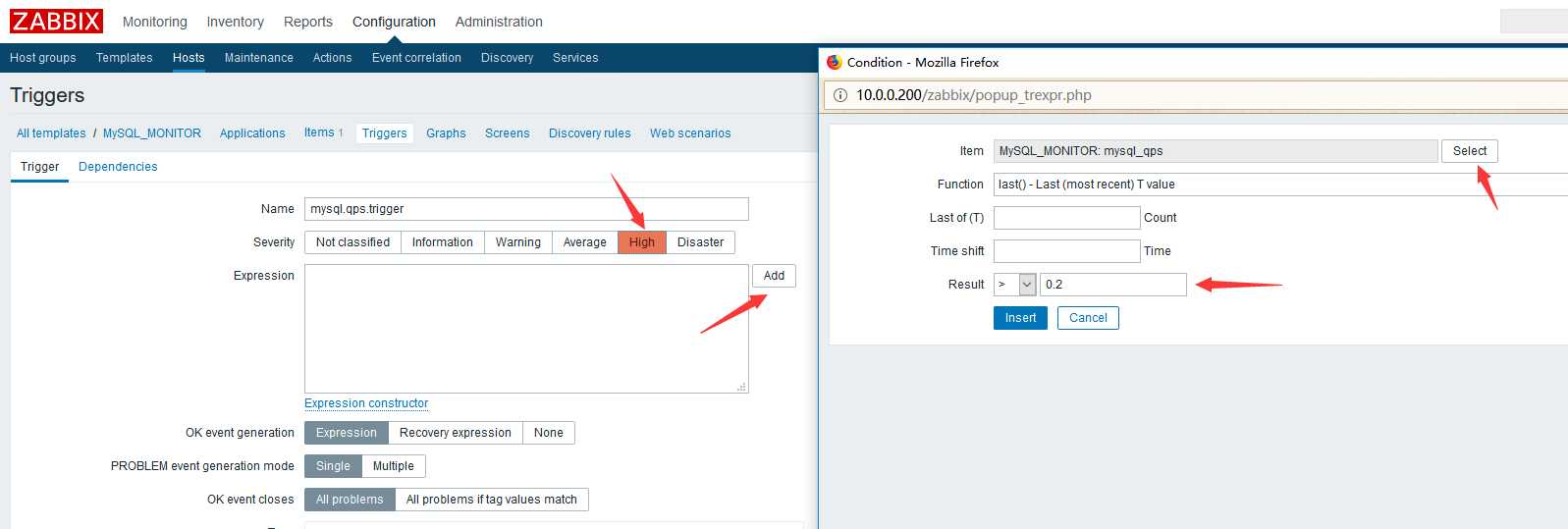The width and height of the screenshot is (1568, 529).
Task: Go to Templates submenu
Action: click(x=124, y=58)
